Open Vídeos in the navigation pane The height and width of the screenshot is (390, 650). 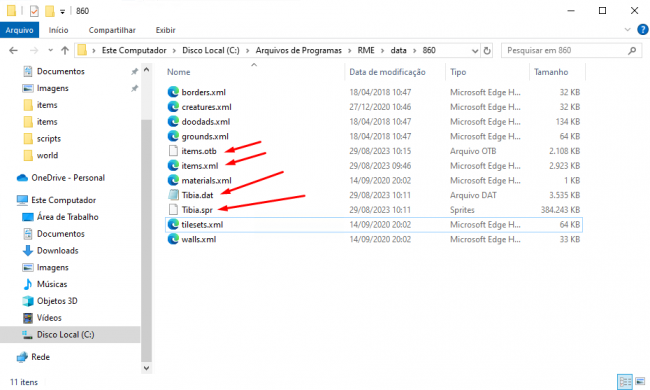point(42,318)
